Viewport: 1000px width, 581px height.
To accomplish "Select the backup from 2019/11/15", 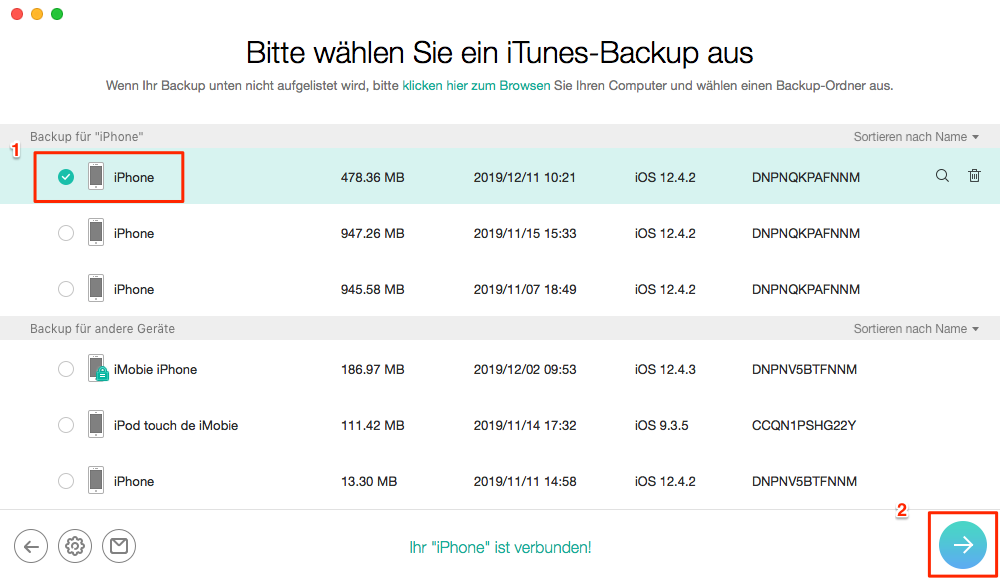I will [x=66, y=232].
